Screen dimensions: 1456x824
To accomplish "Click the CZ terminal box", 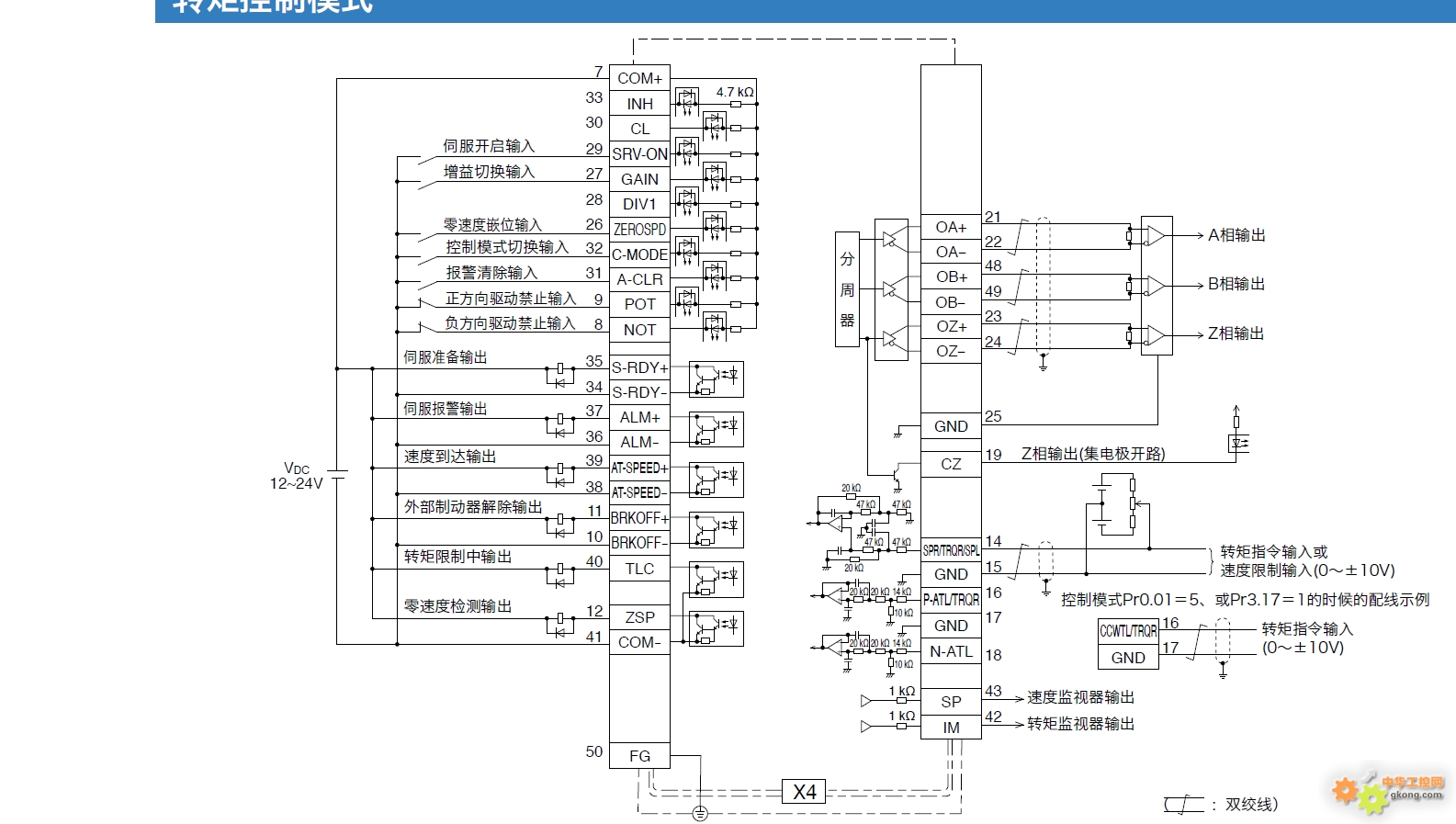I will click(x=951, y=464).
